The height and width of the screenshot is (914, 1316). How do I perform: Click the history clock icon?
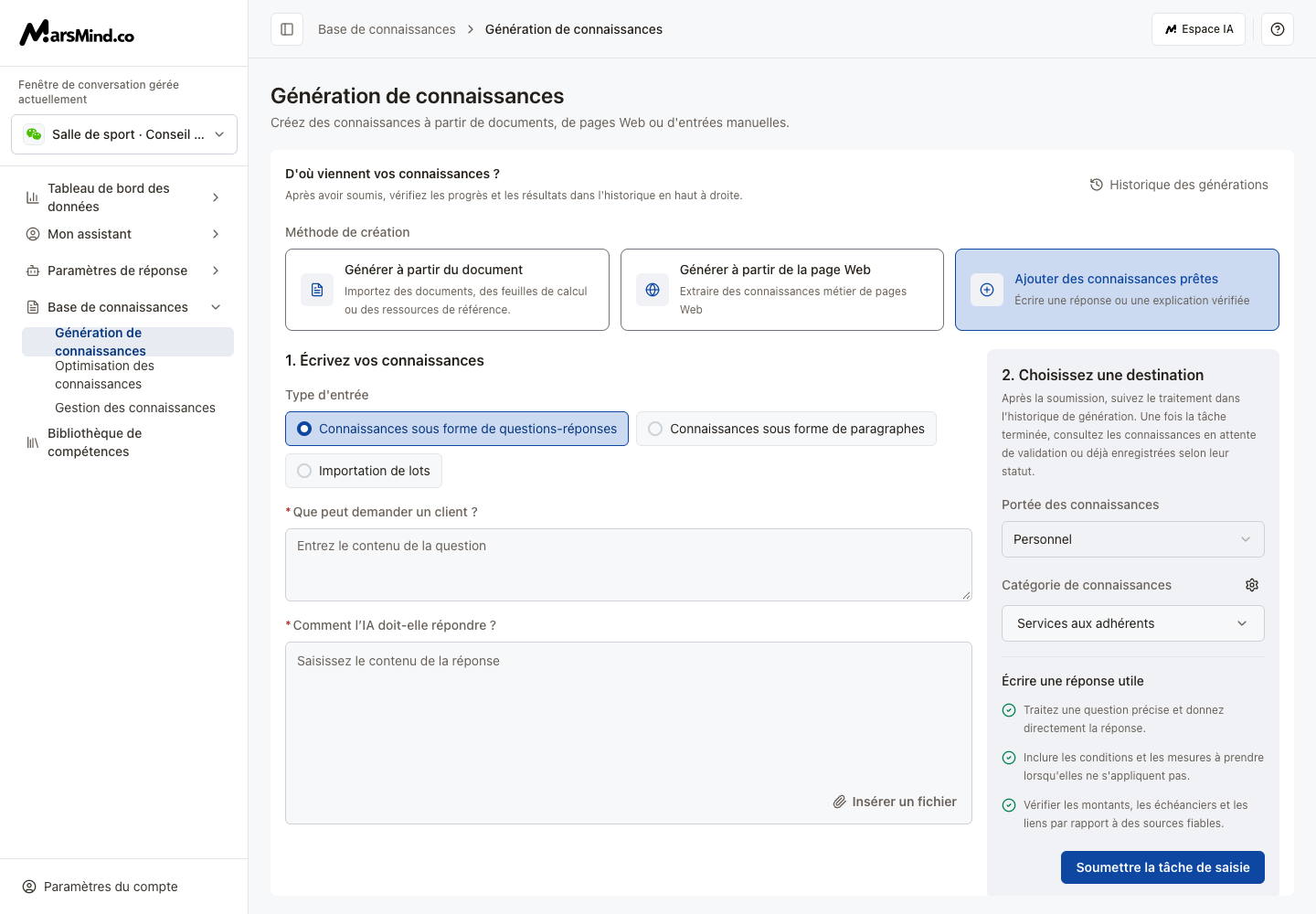(x=1097, y=185)
